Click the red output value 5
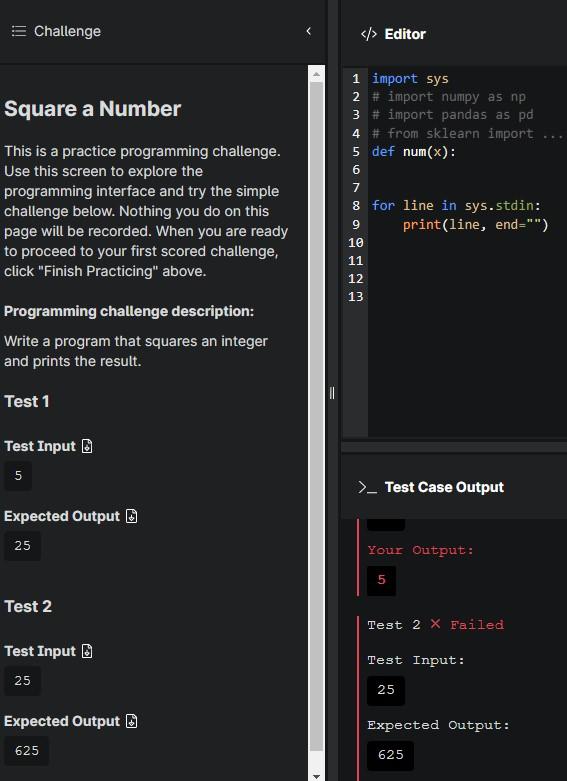 [382, 580]
